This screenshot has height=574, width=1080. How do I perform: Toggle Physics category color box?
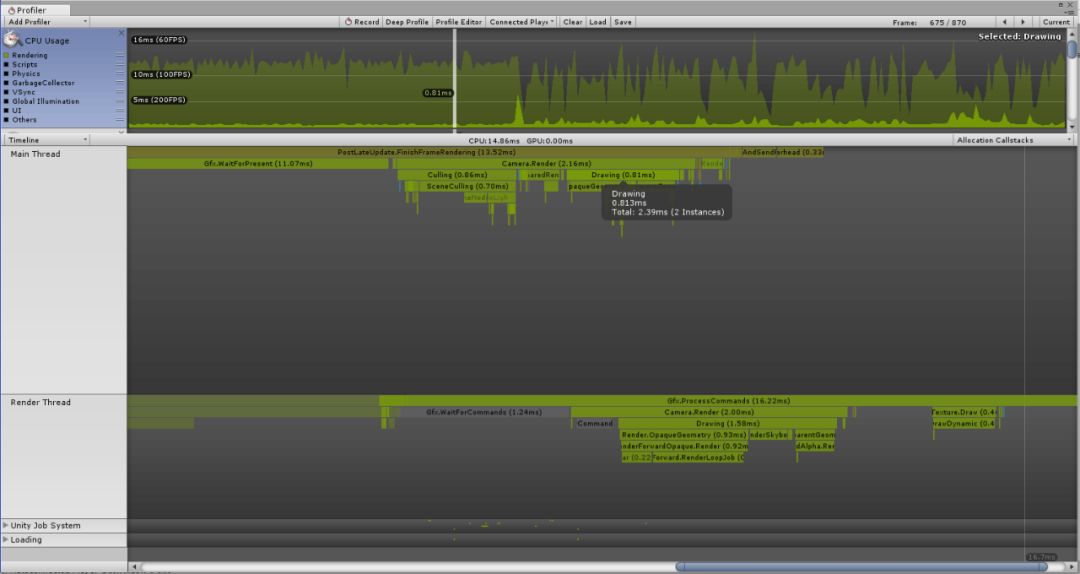tap(6, 74)
